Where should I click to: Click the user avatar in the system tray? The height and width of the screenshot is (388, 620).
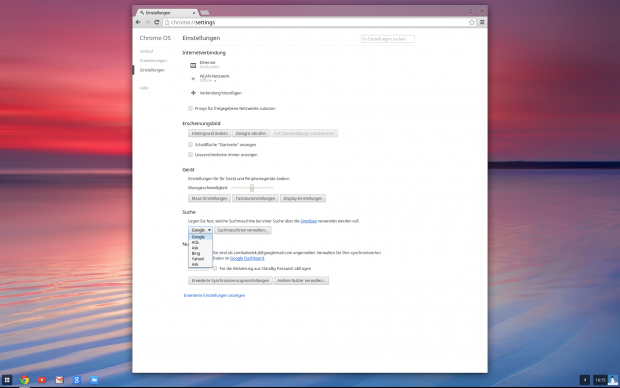click(613, 380)
